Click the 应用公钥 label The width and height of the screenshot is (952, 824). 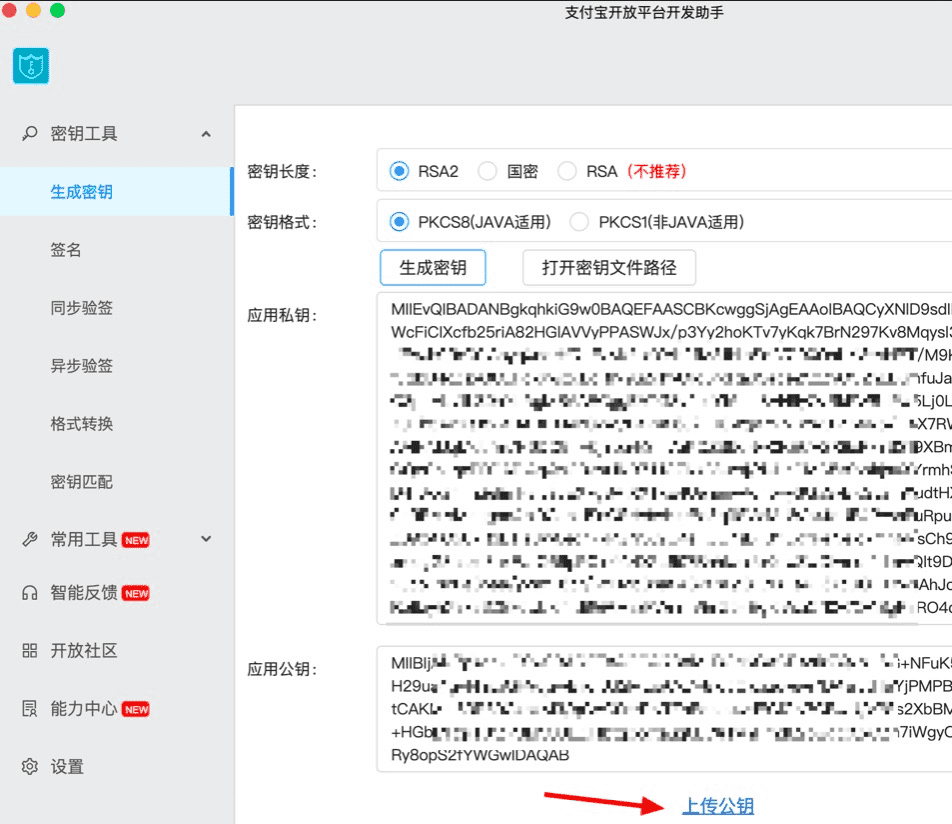click(x=282, y=669)
